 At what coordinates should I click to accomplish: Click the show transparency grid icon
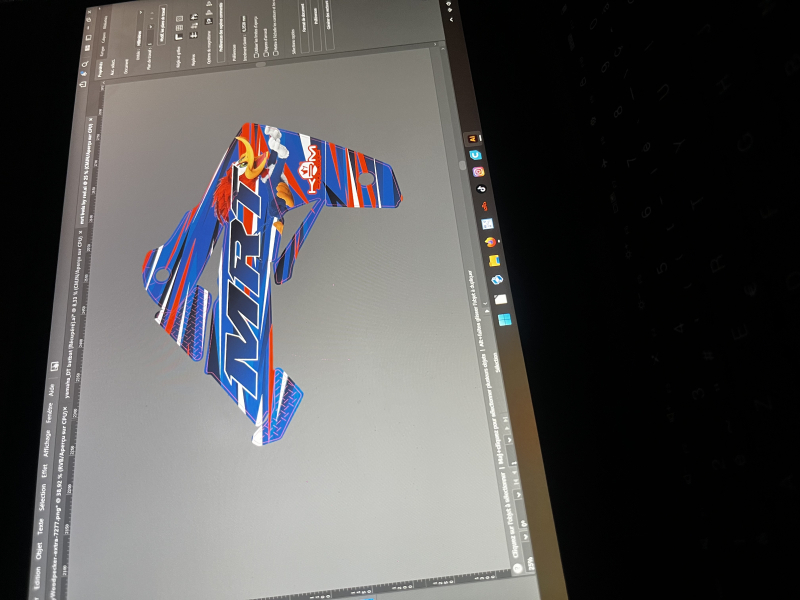(180, 18)
